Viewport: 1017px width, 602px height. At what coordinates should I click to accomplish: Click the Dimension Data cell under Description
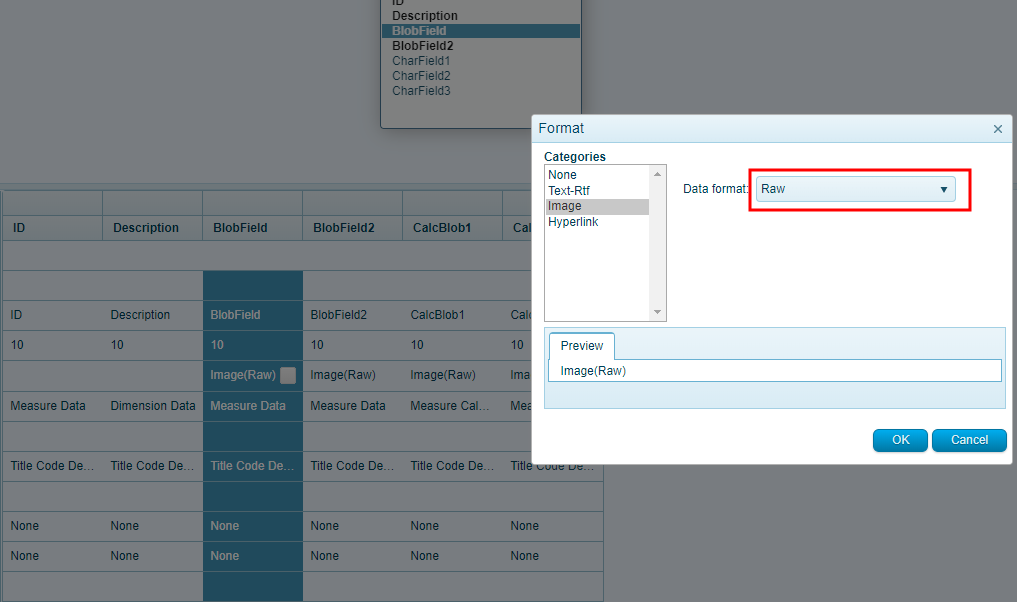pyautogui.click(x=153, y=406)
